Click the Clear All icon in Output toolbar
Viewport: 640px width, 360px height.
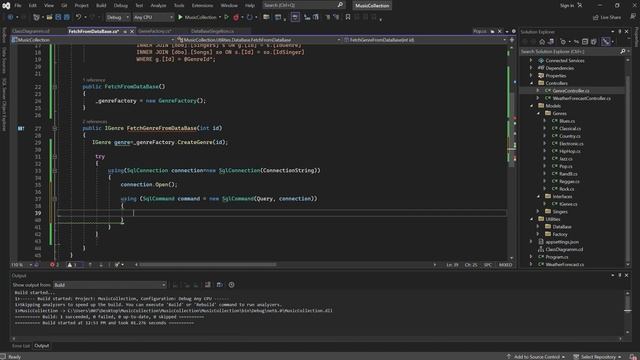click(x=208, y=284)
